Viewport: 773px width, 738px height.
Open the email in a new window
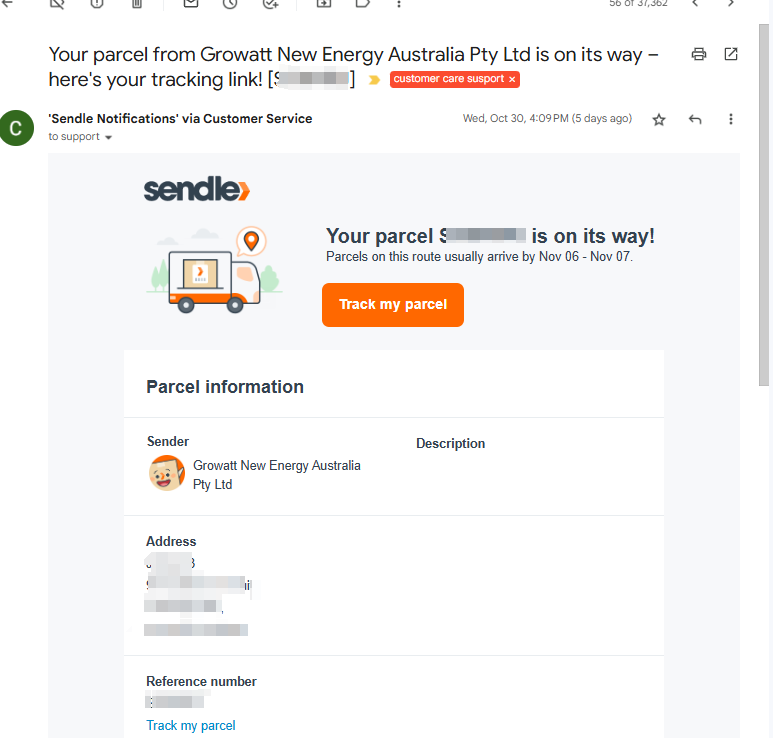point(731,54)
